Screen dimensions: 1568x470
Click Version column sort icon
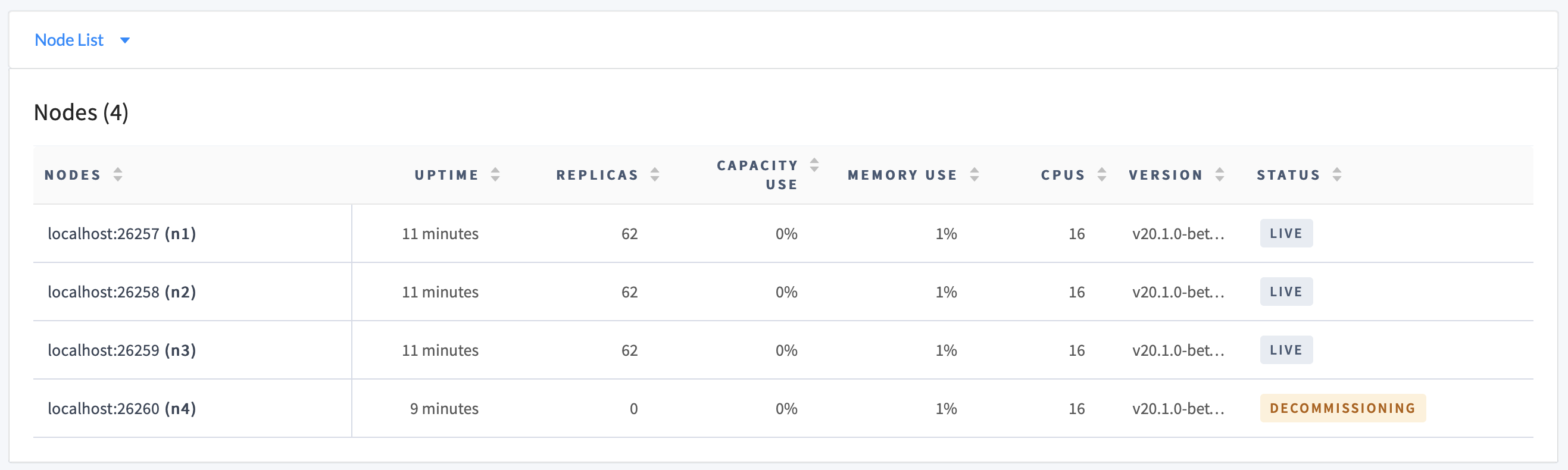[x=1220, y=175]
